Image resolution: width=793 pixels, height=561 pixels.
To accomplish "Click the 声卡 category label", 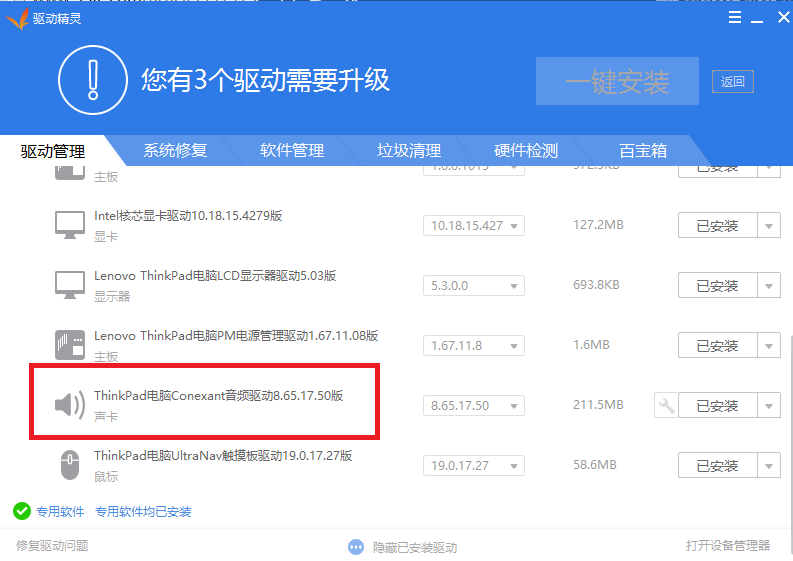I will (x=106, y=417).
